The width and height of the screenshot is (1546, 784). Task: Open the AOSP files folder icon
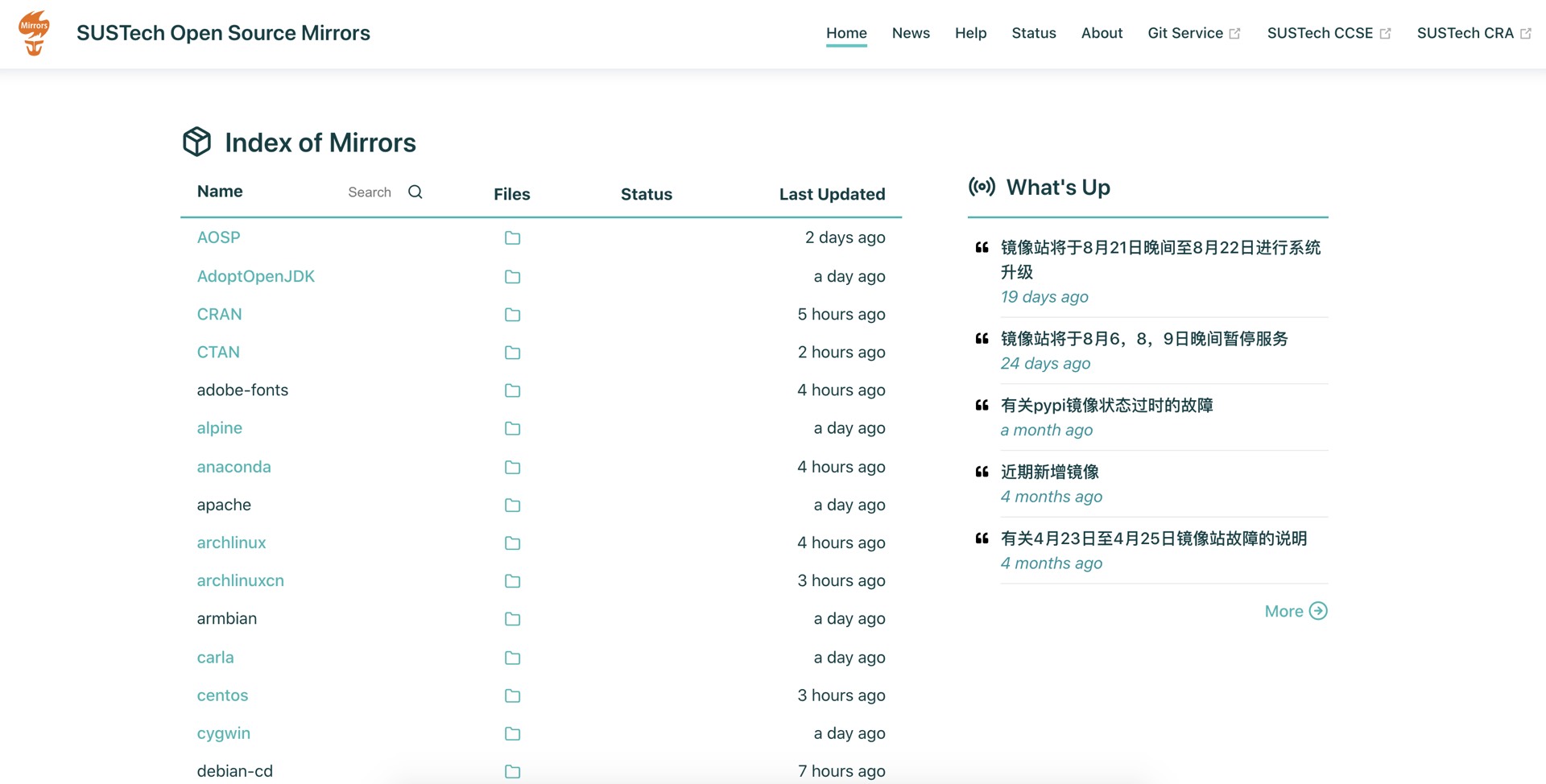[x=512, y=237]
